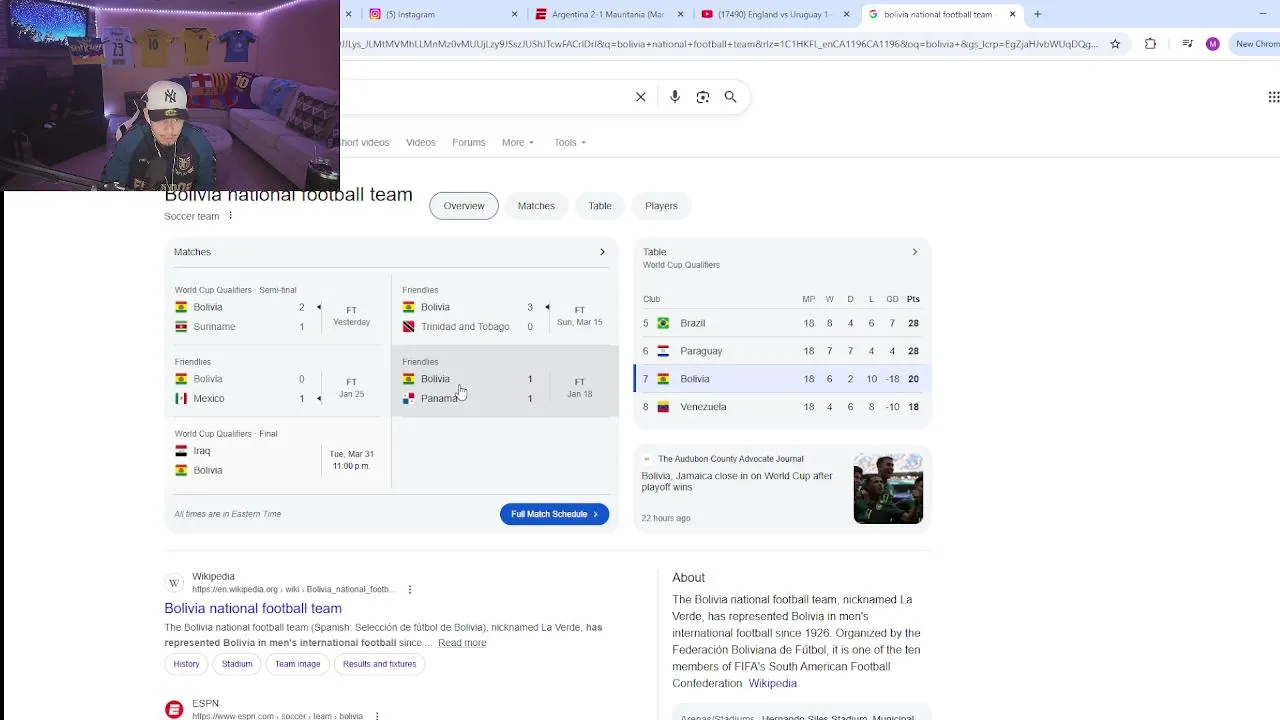Click the Full Match Schedule button
This screenshot has width=1280, height=720.
coord(554,514)
